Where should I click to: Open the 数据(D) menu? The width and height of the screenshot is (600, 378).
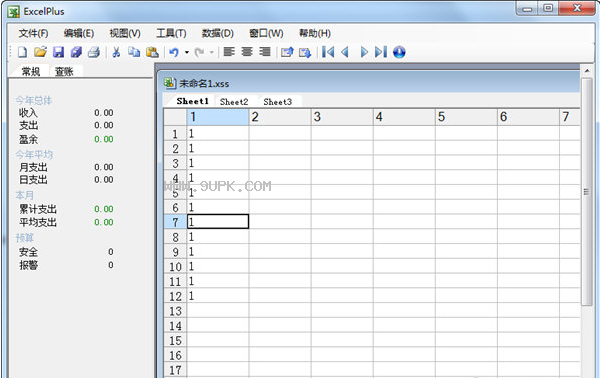218,34
